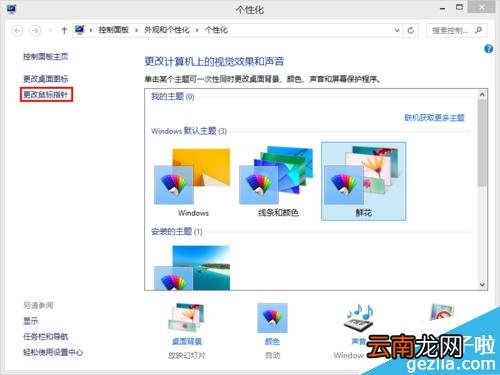This screenshot has height=375, width=500.
Task: Click the 个性化 breadcrumb
Action: coord(216,30)
